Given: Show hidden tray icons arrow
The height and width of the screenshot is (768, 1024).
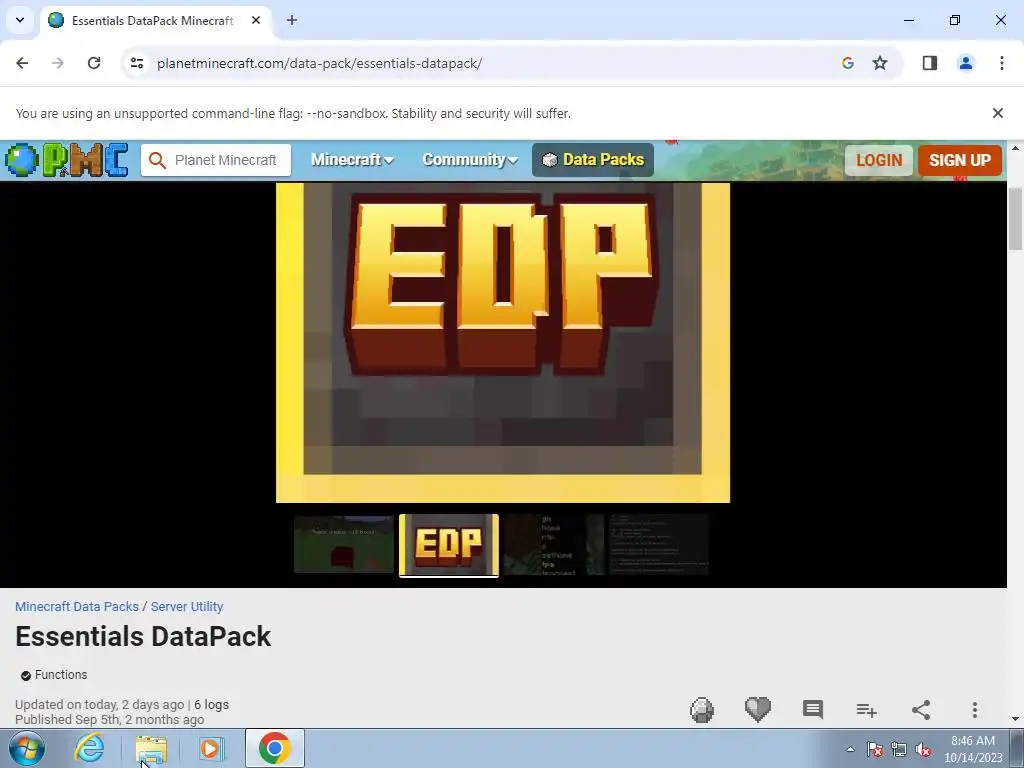Looking at the screenshot, I should pos(850,749).
